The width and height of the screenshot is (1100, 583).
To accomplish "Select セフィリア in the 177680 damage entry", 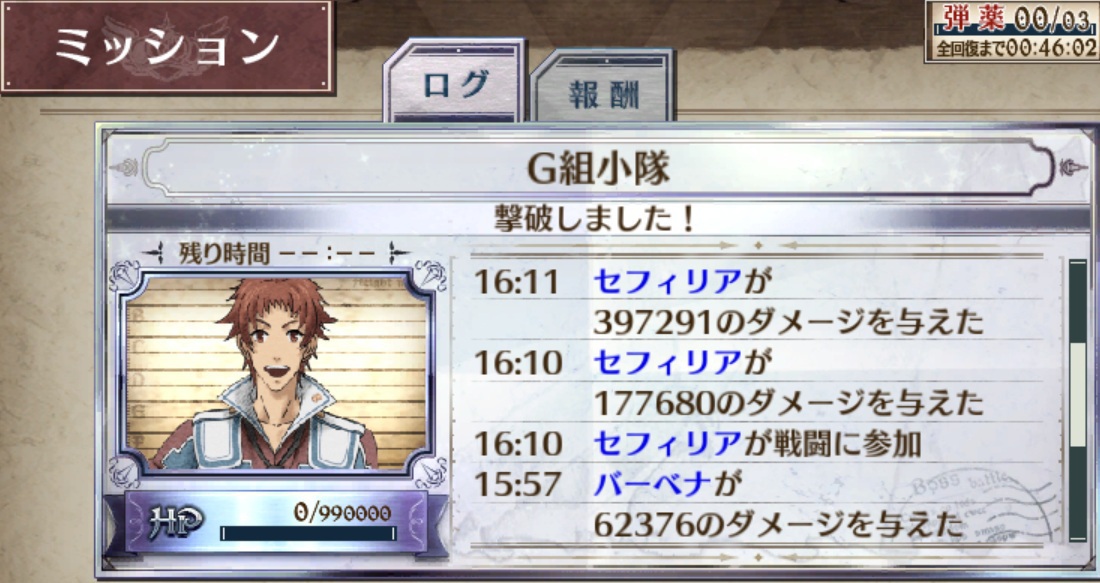I will point(667,363).
